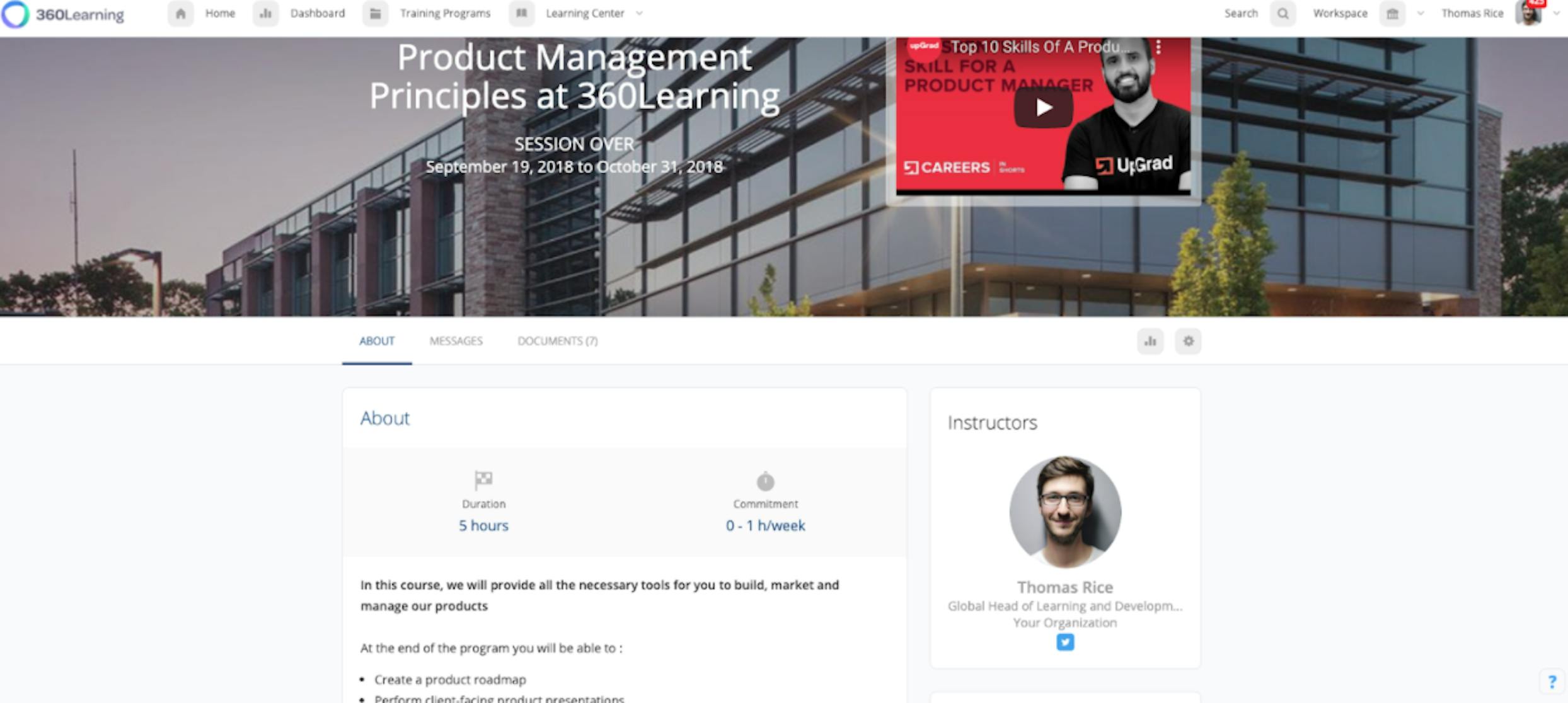This screenshot has height=703, width=1568.
Task: Select the Training Programs folder icon
Action: [376, 13]
